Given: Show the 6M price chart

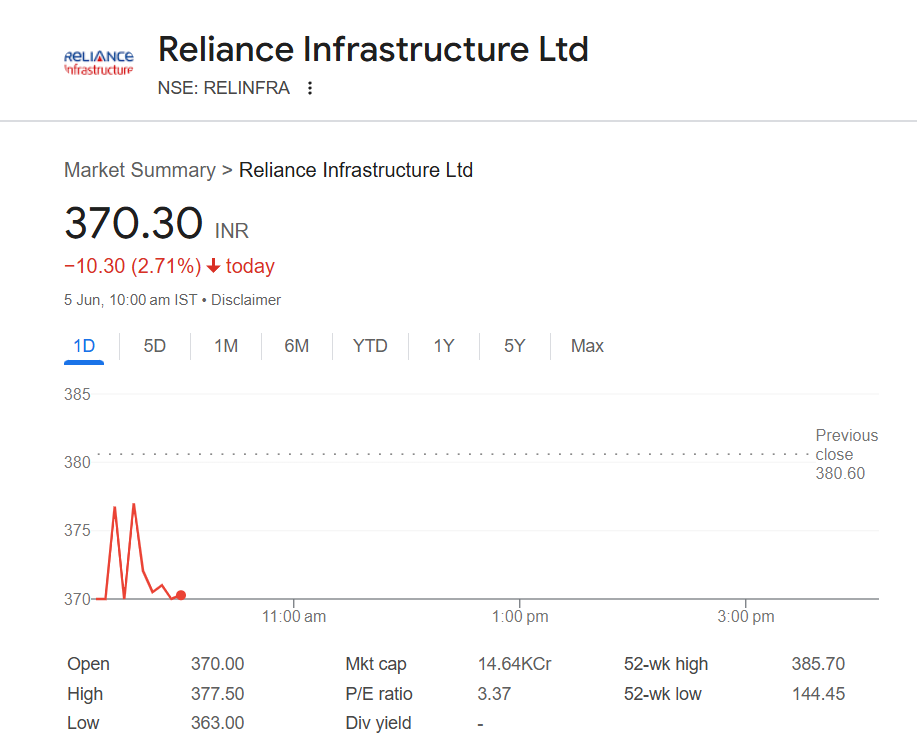Looking at the screenshot, I should (x=297, y=346).
